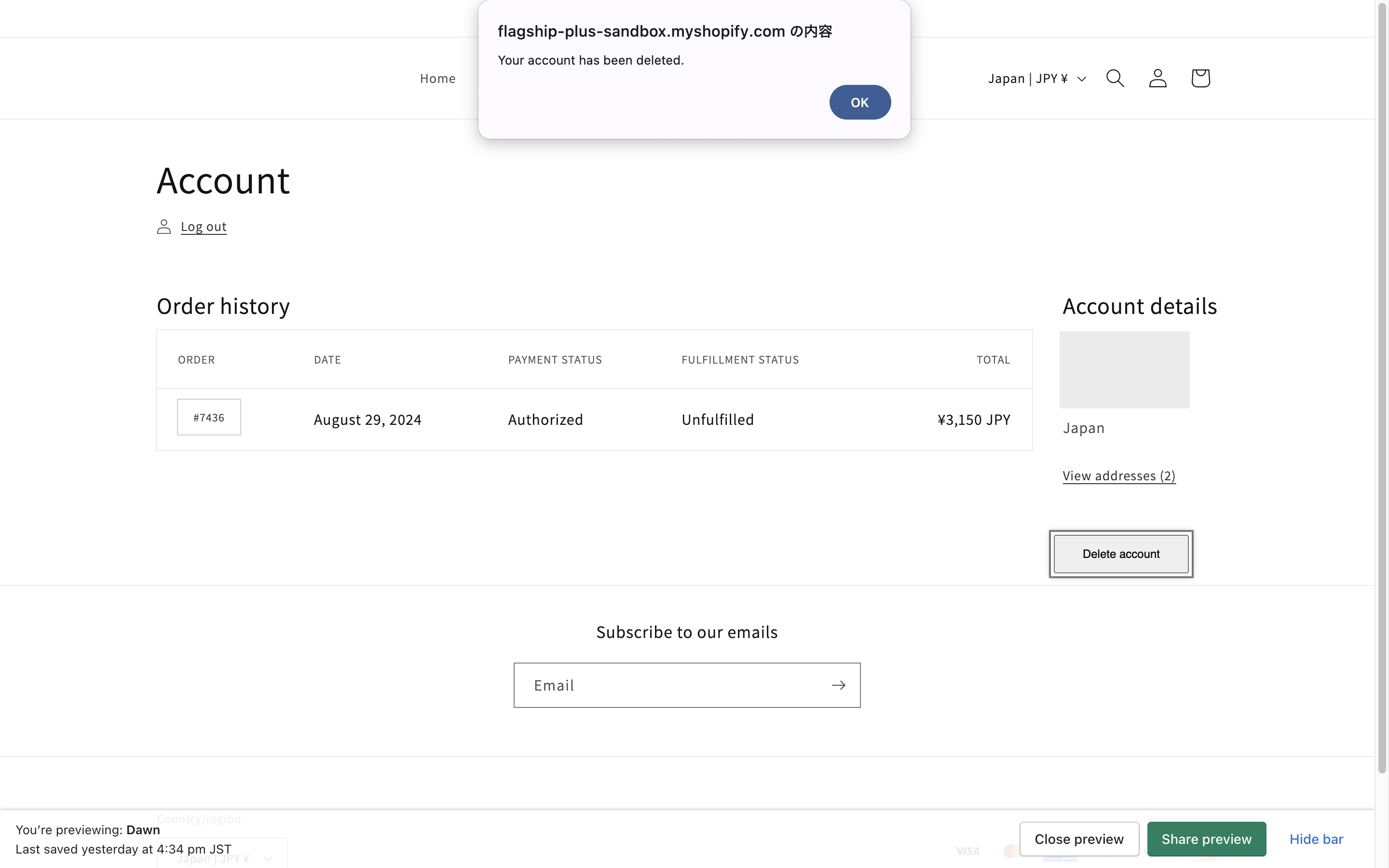Screen dimensions: 1389x868
Task: Click the Account details heading
Action: (x=1139, y=306)
